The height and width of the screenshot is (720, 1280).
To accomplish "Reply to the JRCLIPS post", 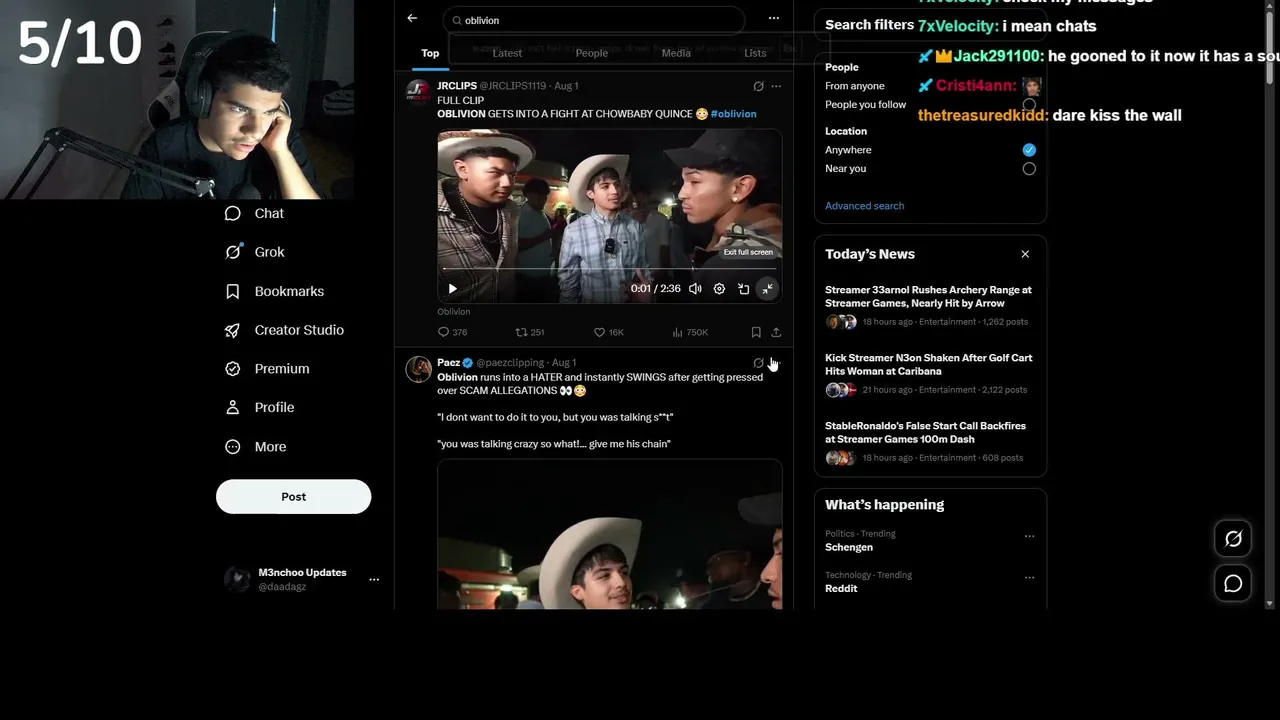I will 452,332.
